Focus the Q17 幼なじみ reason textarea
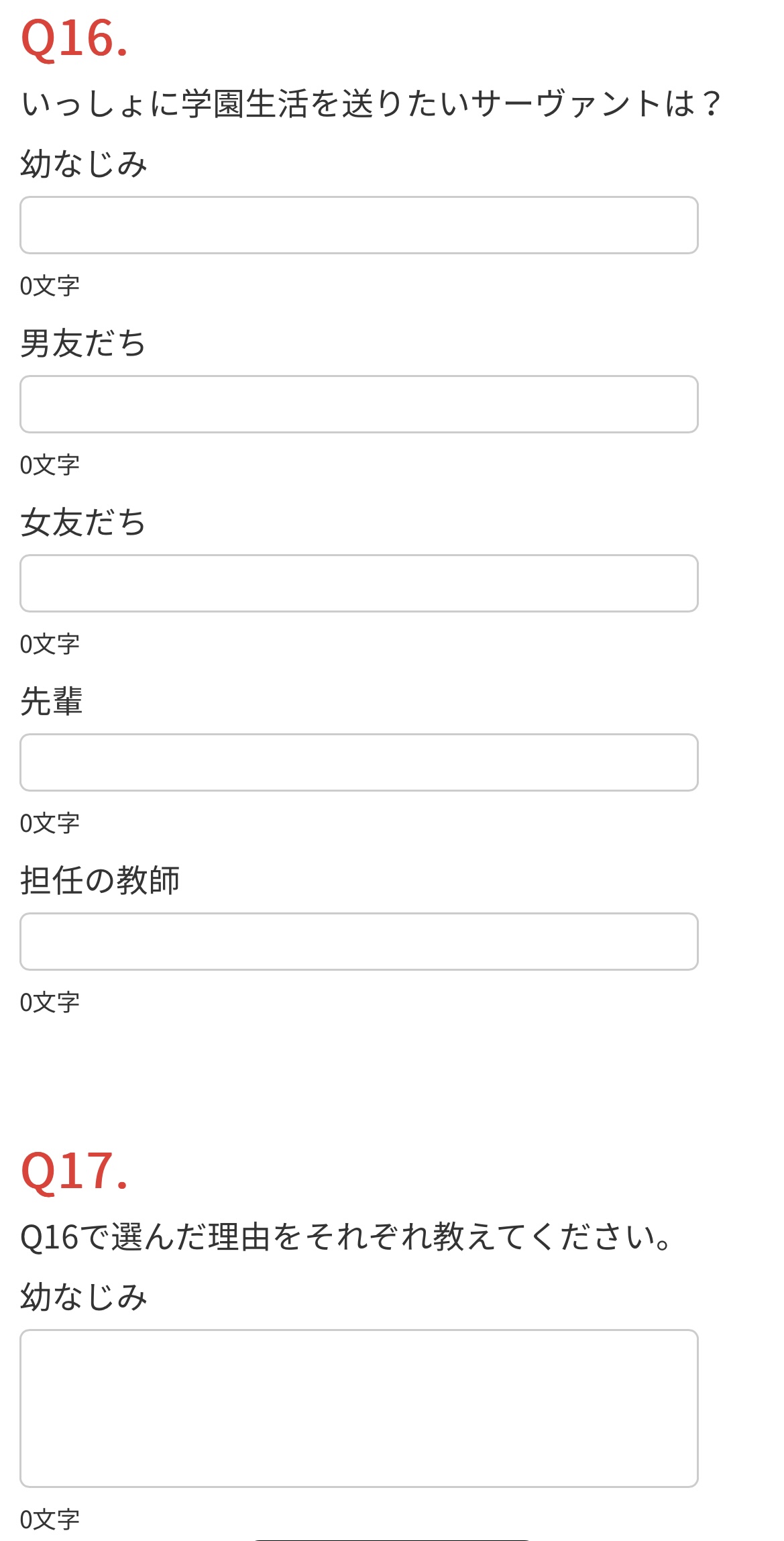The width and height of the screenshot is (784, 1541). (x=359, y=1408)
